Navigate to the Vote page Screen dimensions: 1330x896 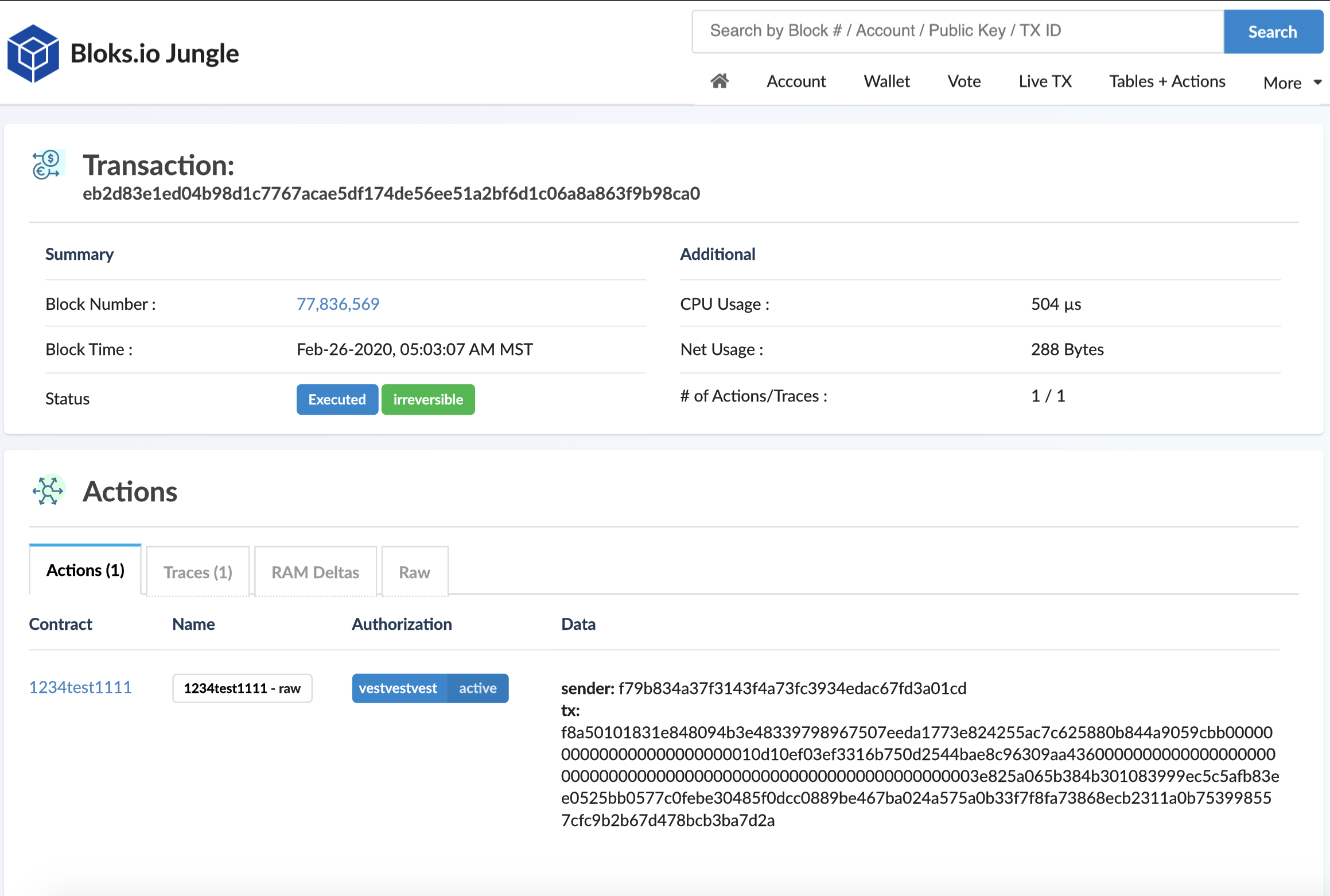pyautogui.click(x=964, y=81)
